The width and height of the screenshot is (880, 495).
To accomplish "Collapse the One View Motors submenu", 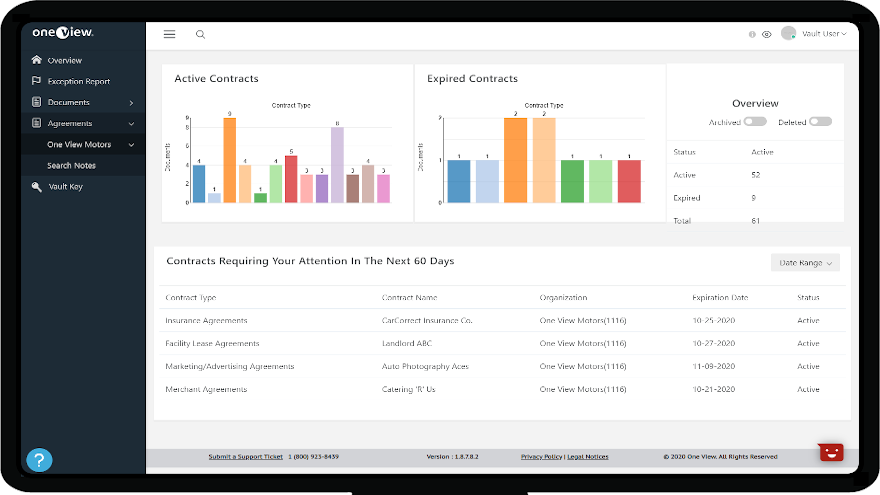I will (131, 145).
